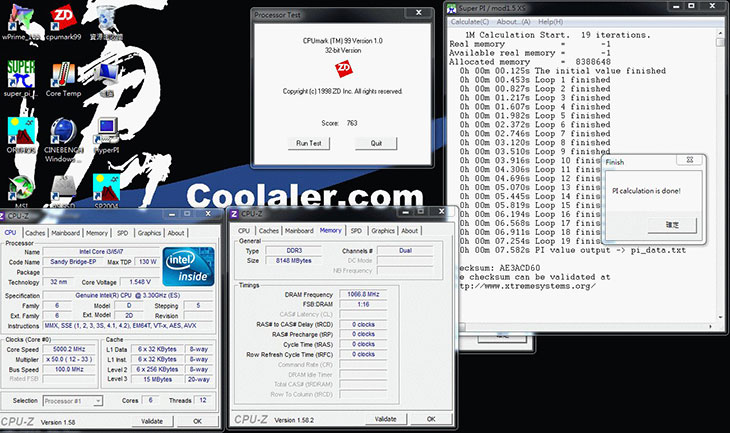This screenshot has width=730, height=433.
Task: Open About menu in Super PI
Action: click(513, 22)
